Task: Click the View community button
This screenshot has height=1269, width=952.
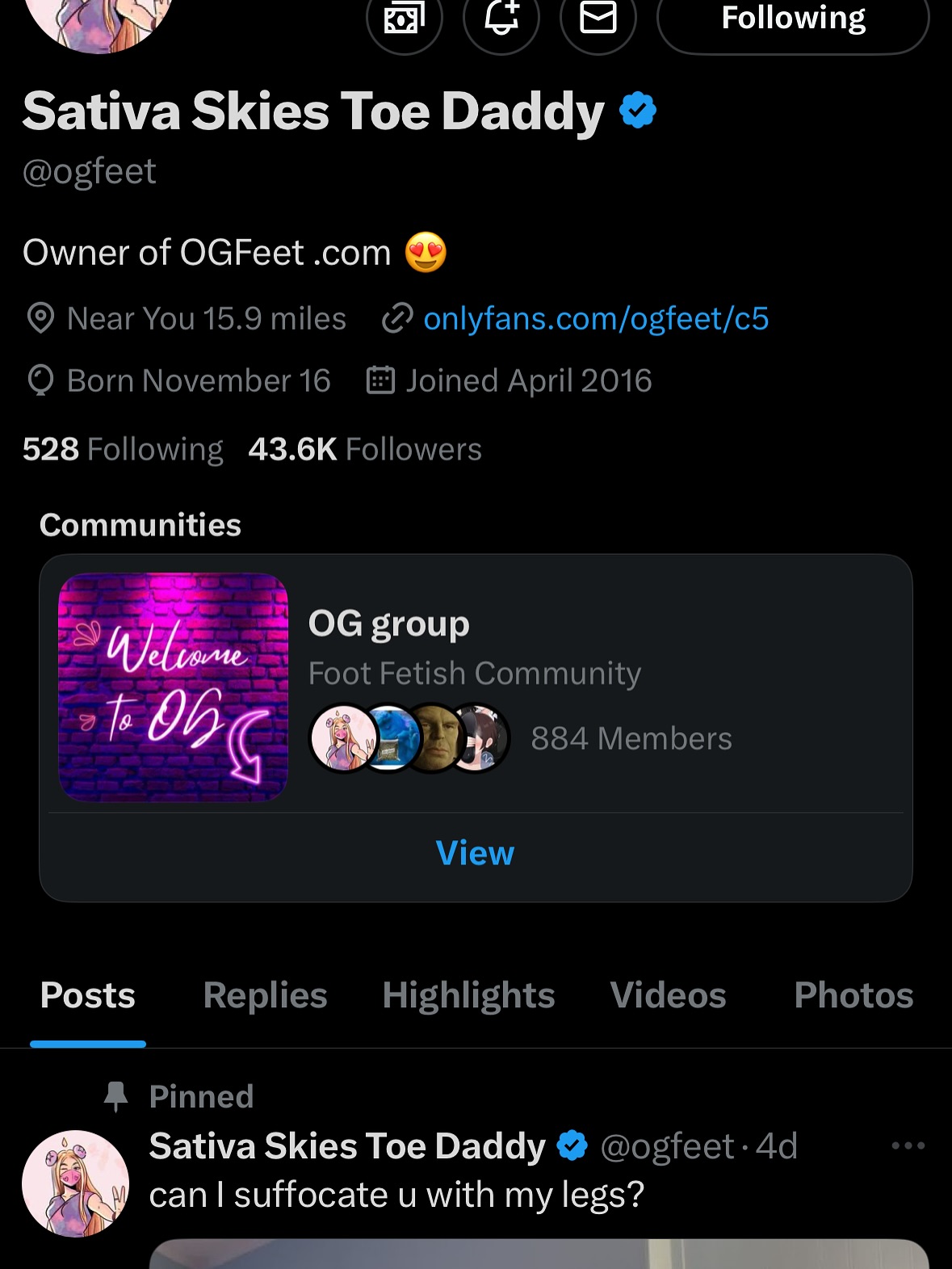Action: pos(475,853)
